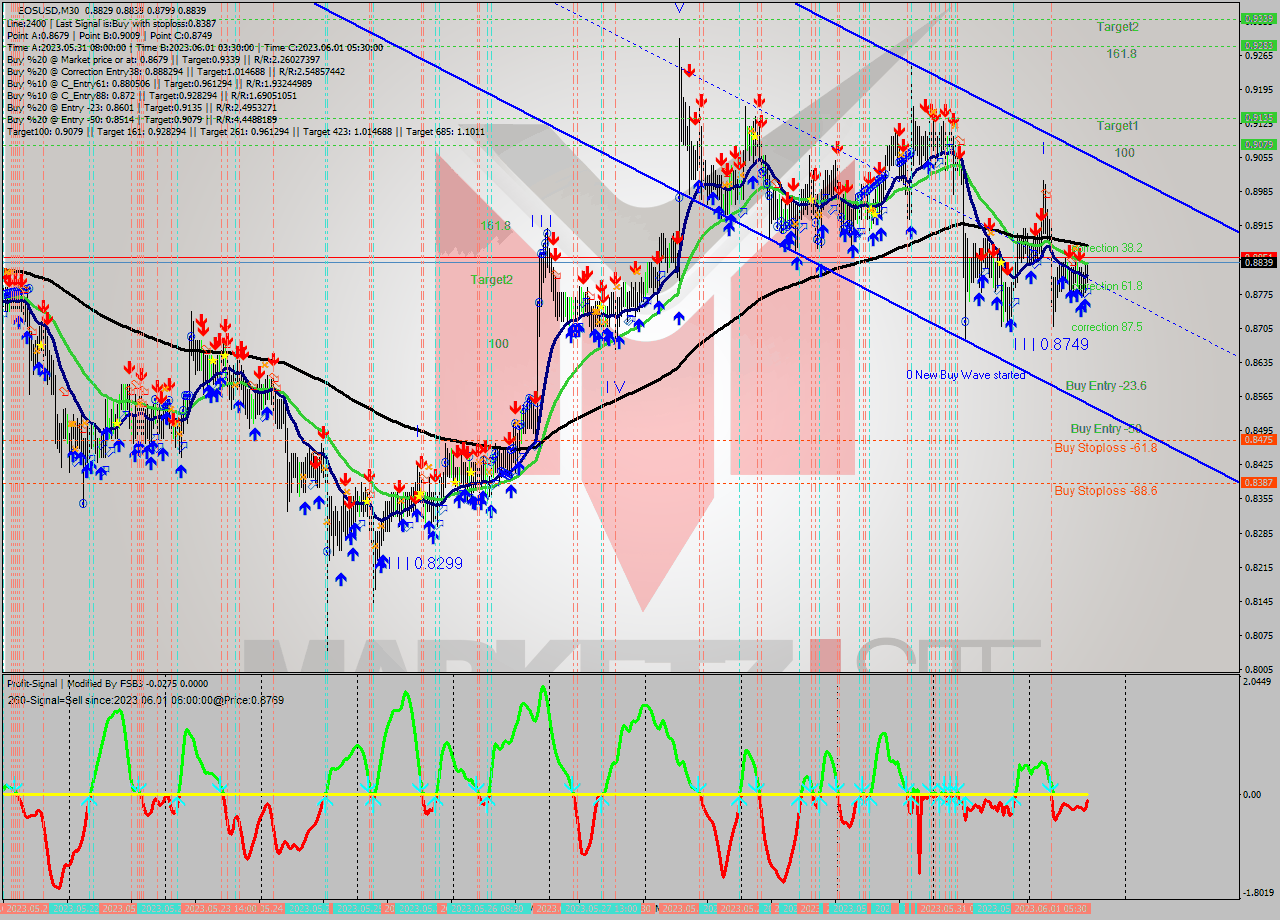The width and height of the screenshot is (1280, 920).
Task: Select the wave label I I I 0.8749
Action: [x=1050, y=344]
